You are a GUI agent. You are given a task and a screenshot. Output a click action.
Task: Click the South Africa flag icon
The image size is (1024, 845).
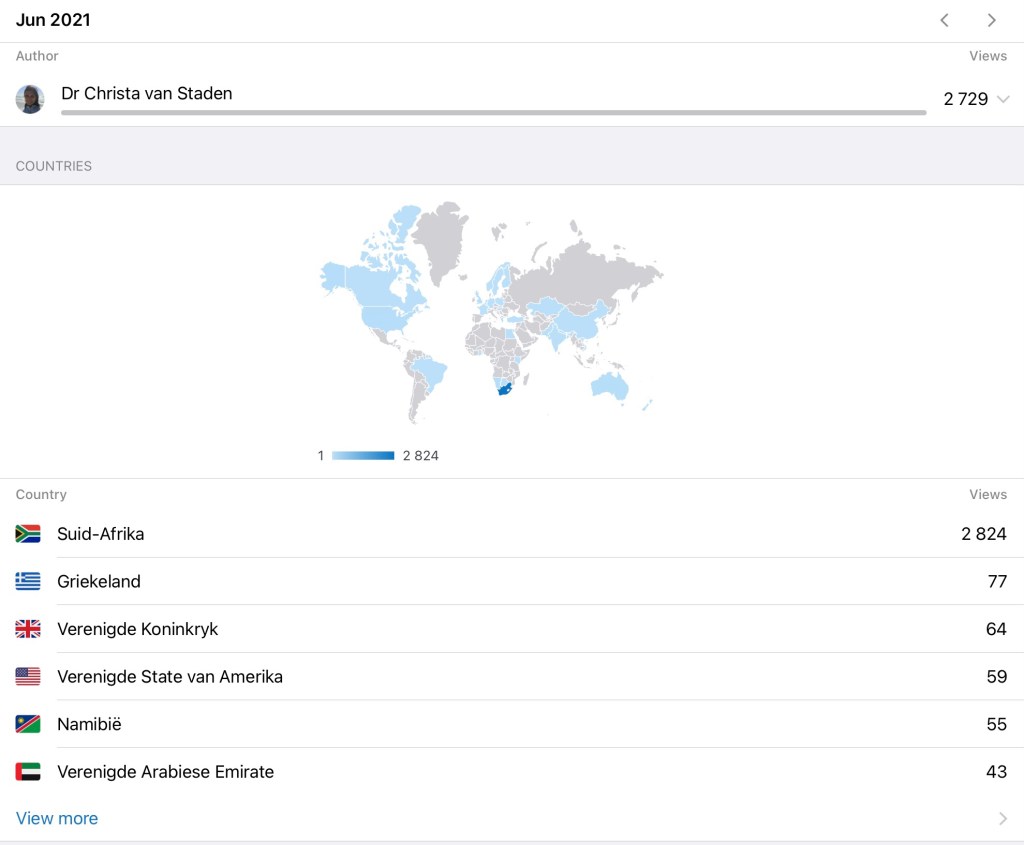28,534
